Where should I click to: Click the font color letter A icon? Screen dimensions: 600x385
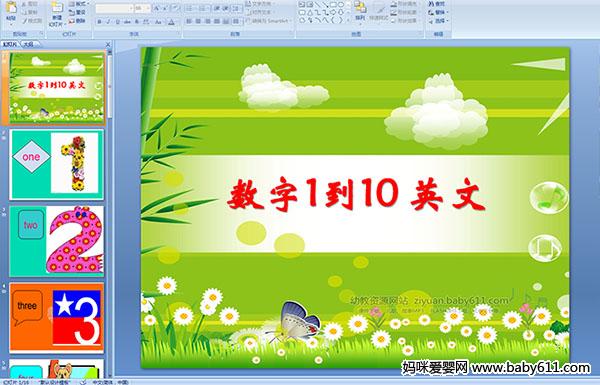pos(171,22)
